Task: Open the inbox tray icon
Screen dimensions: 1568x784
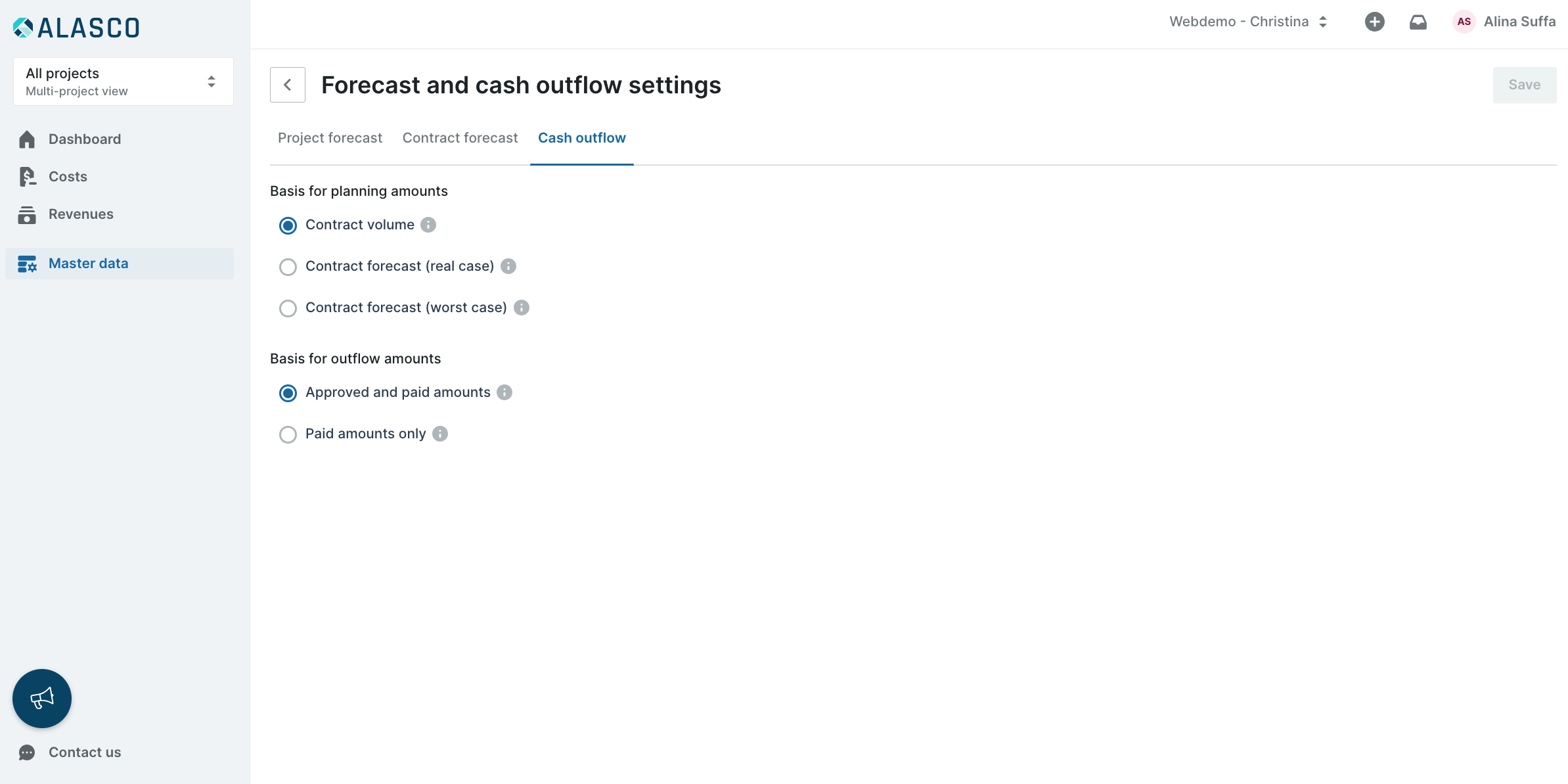Action: (1418, 22)
